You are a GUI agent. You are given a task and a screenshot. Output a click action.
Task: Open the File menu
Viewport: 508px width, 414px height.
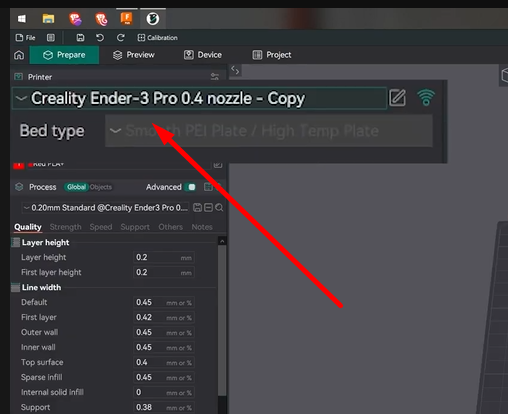pos(25,38)
